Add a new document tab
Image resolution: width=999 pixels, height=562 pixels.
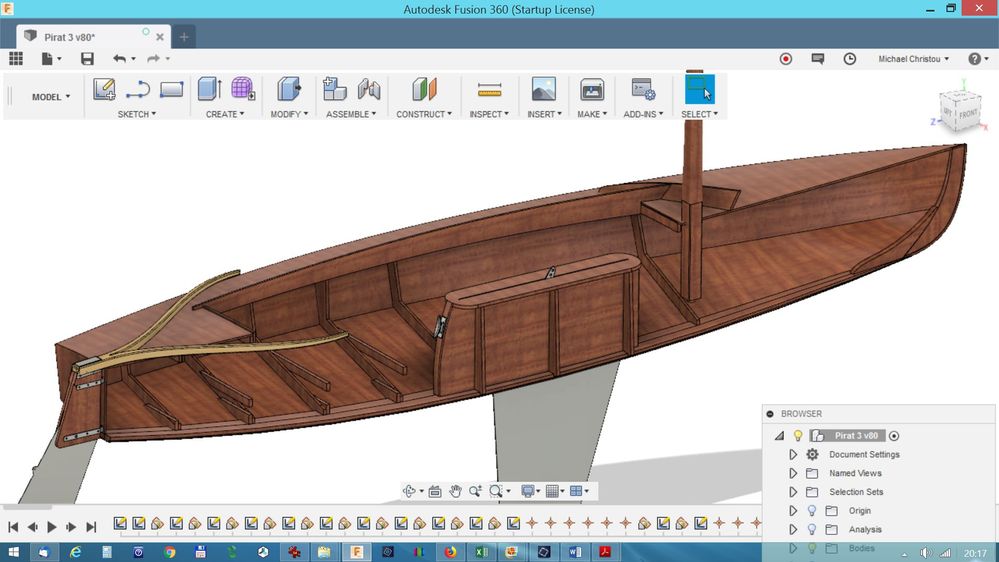coord(183,37)
